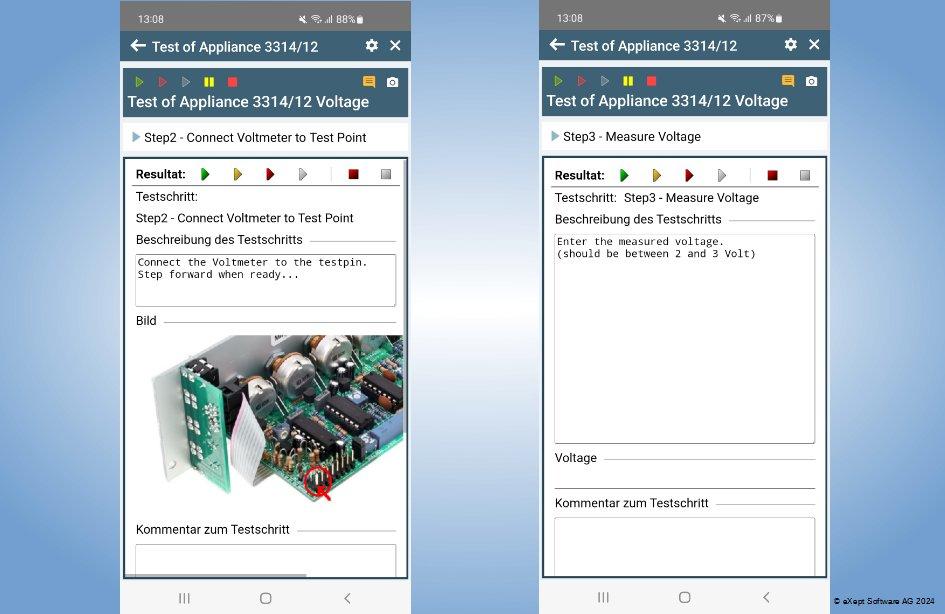
Task: Tap home button on left phone navigation bar
Action: tap(266, 598)
